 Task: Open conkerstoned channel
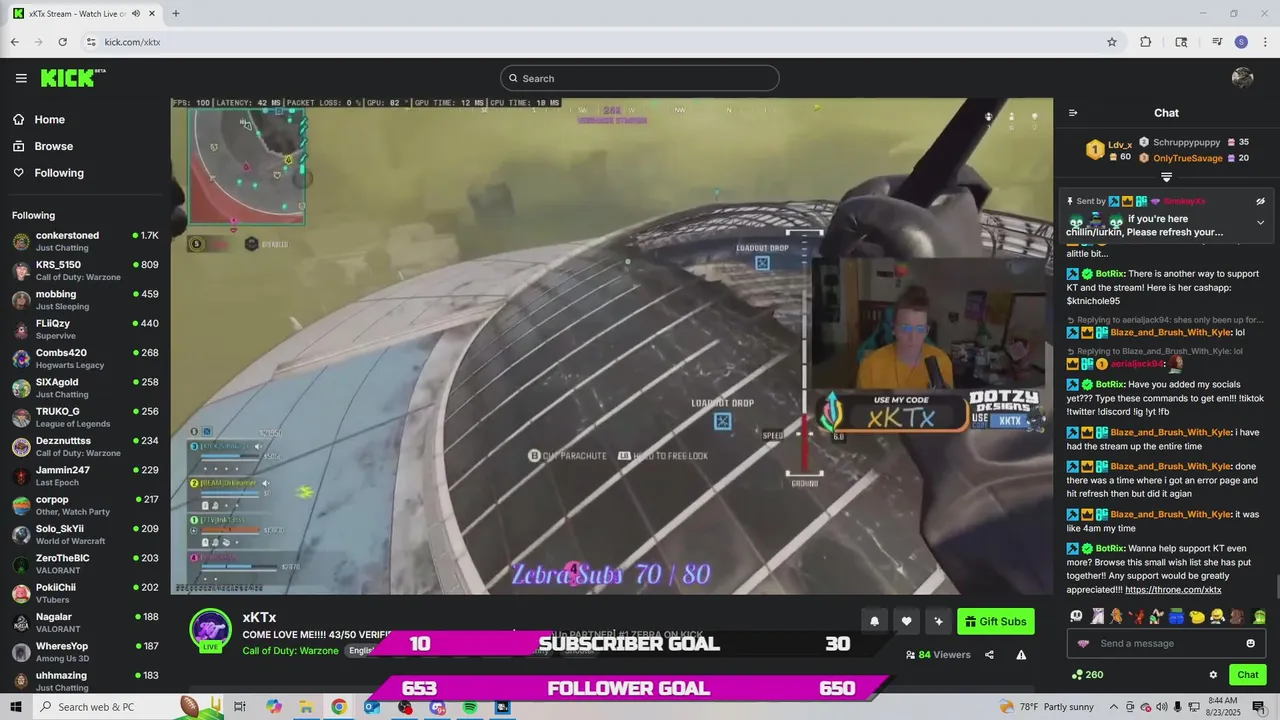[85, 241]
